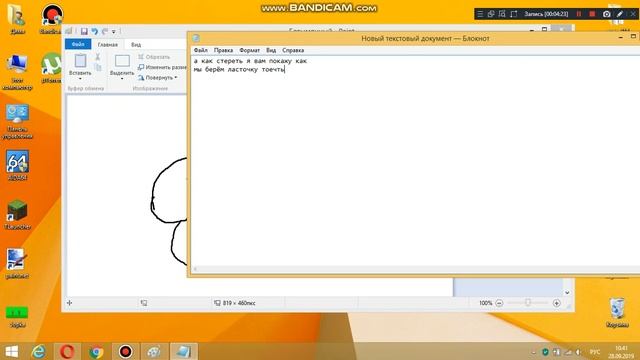
Task: Stop the Bandicam recording
Action: pyautogui.click(x=592, y=14)
